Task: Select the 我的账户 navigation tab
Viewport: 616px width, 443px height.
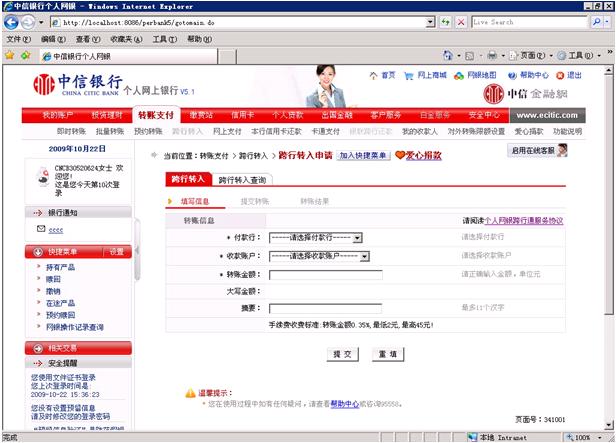Action: coord(58,115)
